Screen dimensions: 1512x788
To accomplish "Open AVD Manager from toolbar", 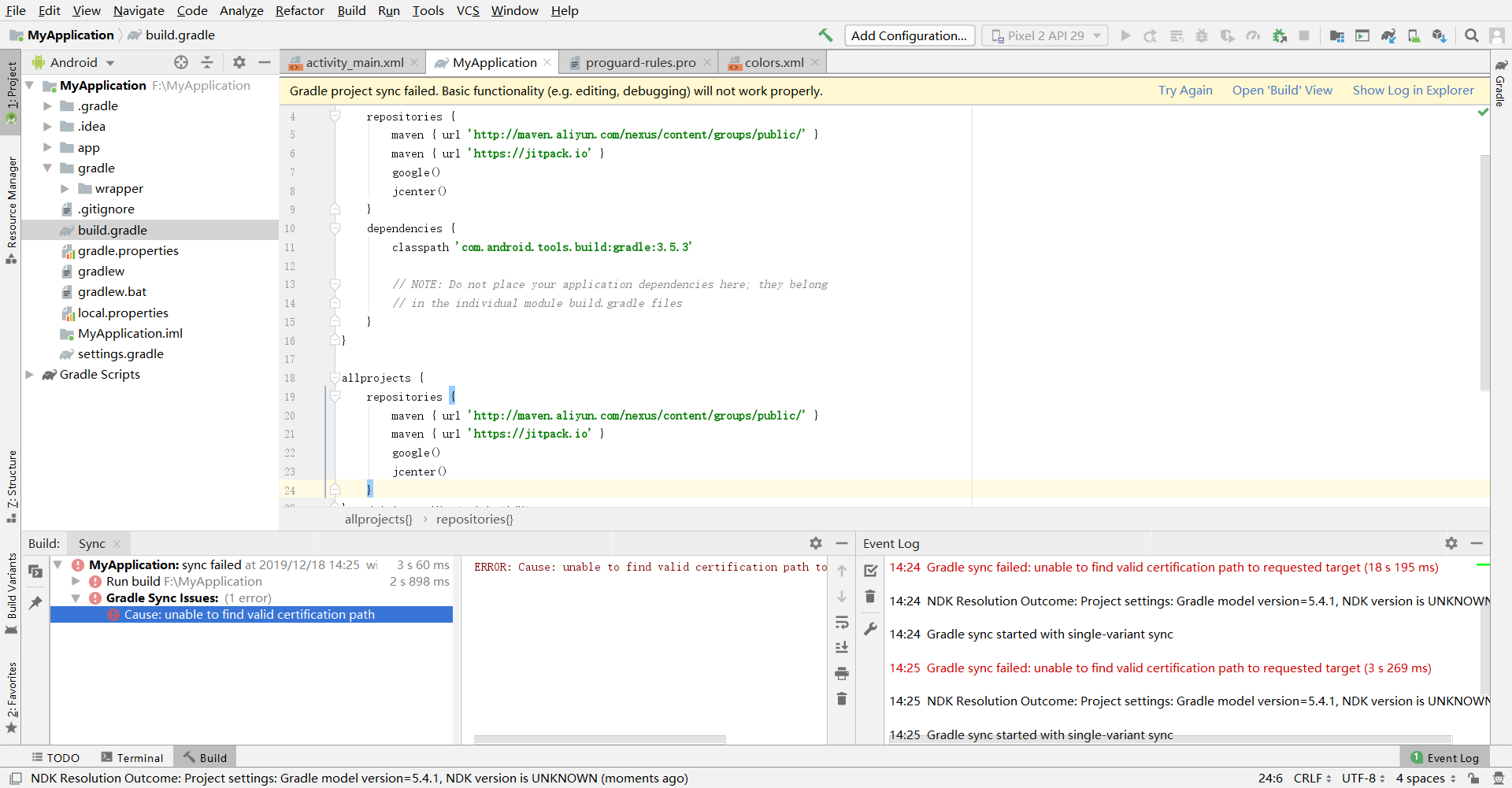I will click(x=1414, y=35).
